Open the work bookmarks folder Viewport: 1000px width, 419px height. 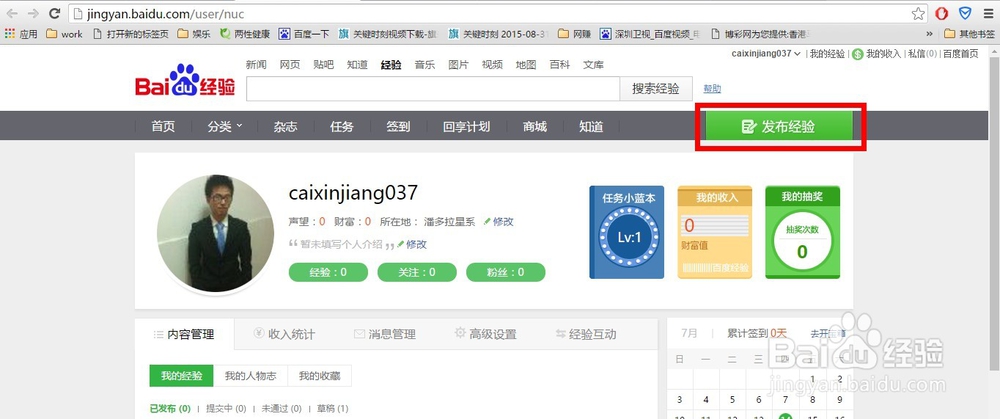coord(64,34)
